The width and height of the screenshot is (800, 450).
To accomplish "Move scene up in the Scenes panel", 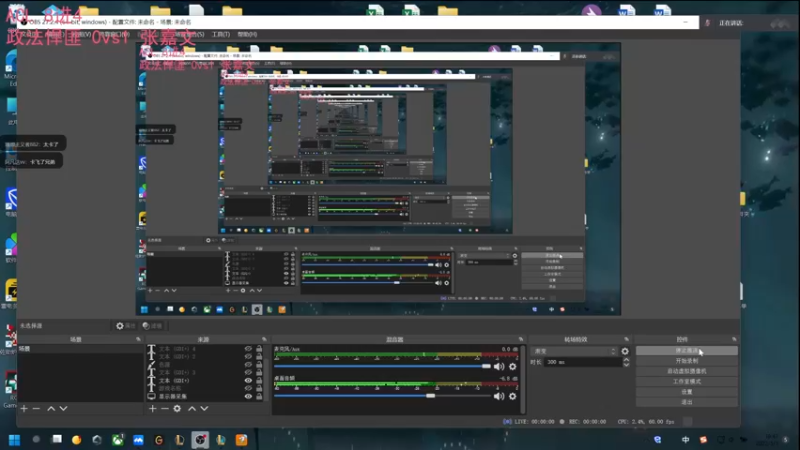I will click(51, 409).
